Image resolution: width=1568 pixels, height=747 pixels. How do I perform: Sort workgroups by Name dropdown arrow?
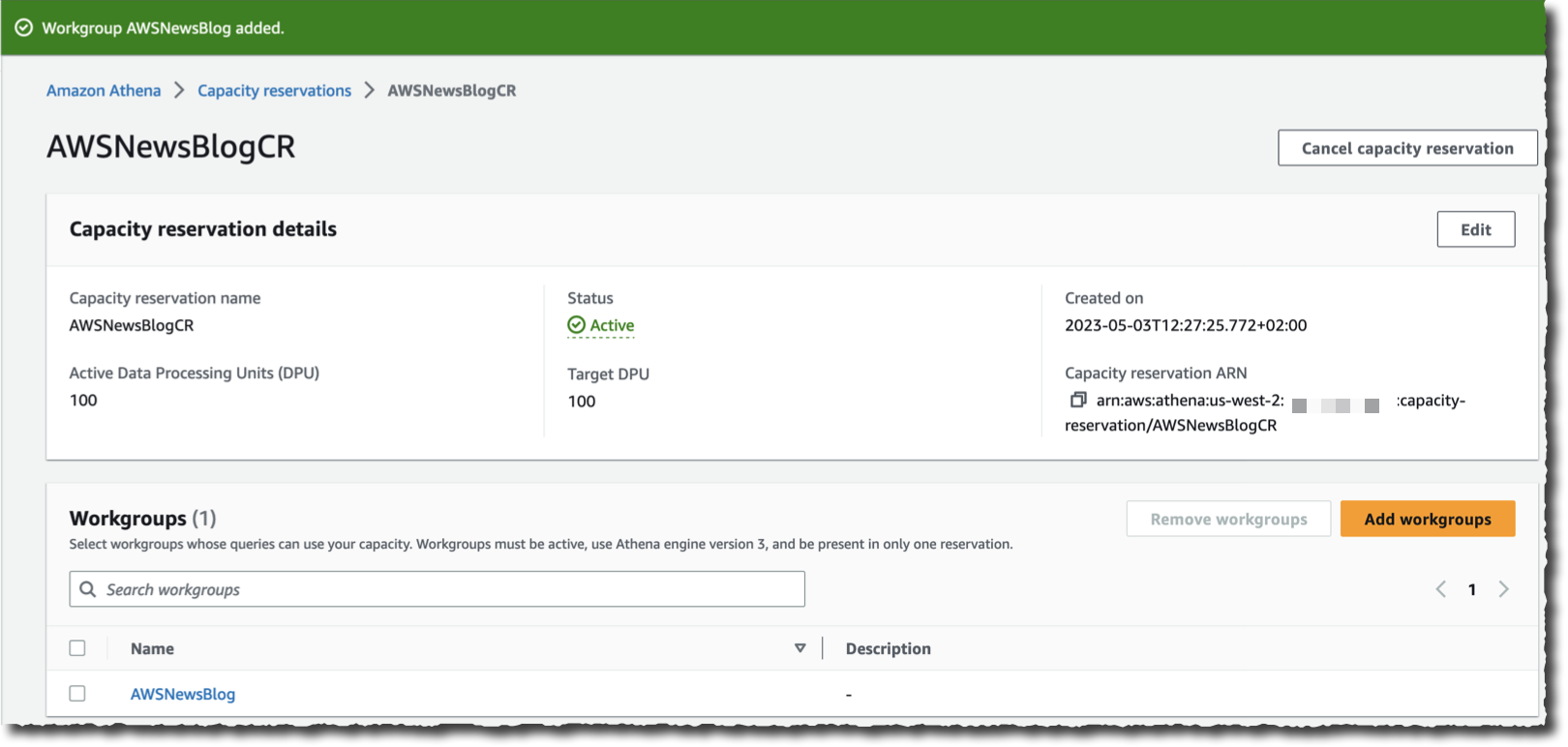point(799,648)
